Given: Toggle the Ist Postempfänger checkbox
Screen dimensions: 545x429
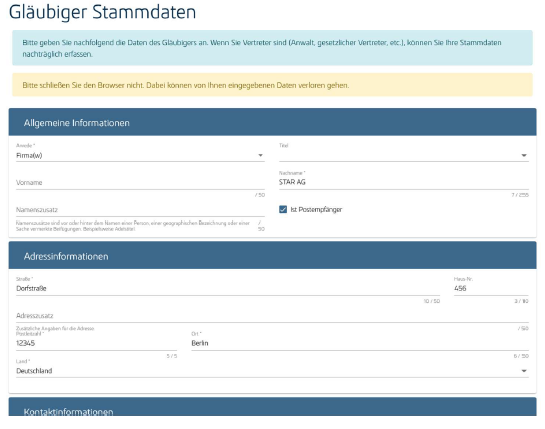Looking at the screenshot, I should tap(283, 209).
